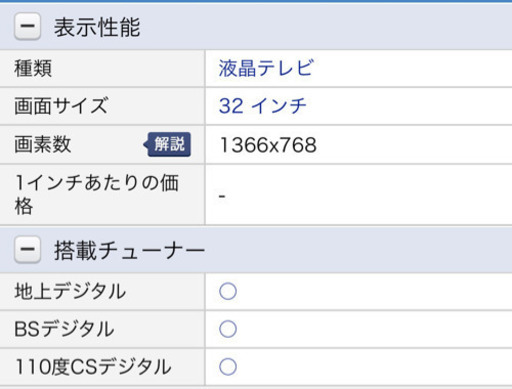Select the 種類 row label
Screen dimensions: 512x389
(x=33, y=68)
